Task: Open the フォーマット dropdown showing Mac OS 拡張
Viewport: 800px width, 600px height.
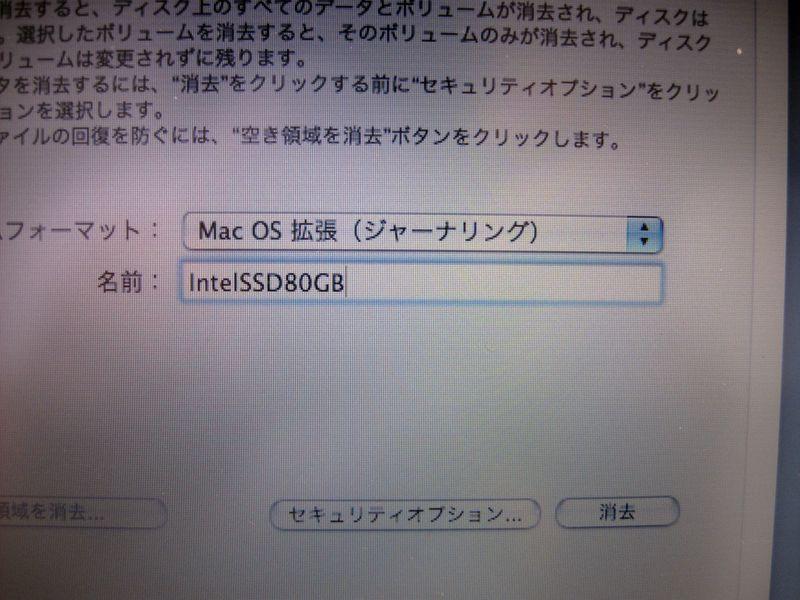Action: pyautogui.click(x=422, y=233)
